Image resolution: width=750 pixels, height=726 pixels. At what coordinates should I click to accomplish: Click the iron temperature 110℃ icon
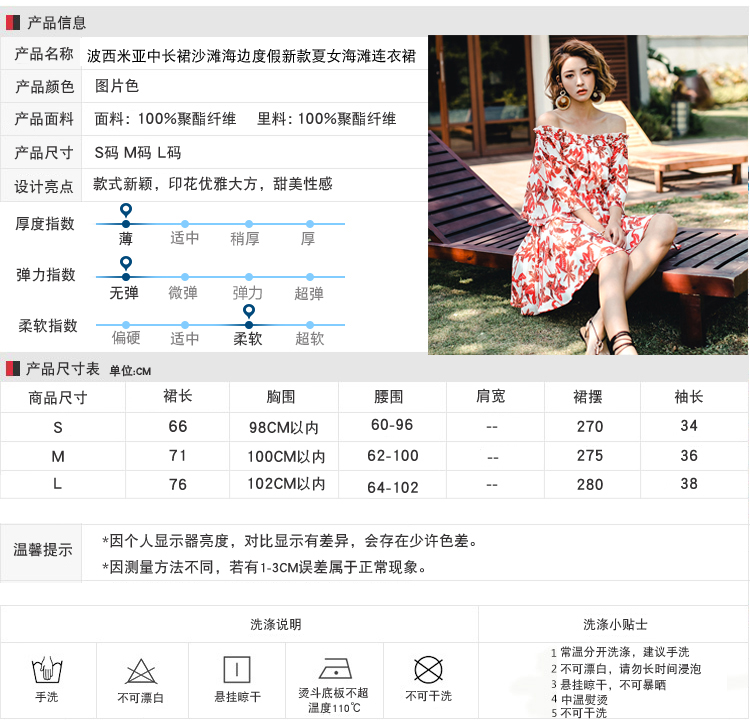tap(333, 668)
